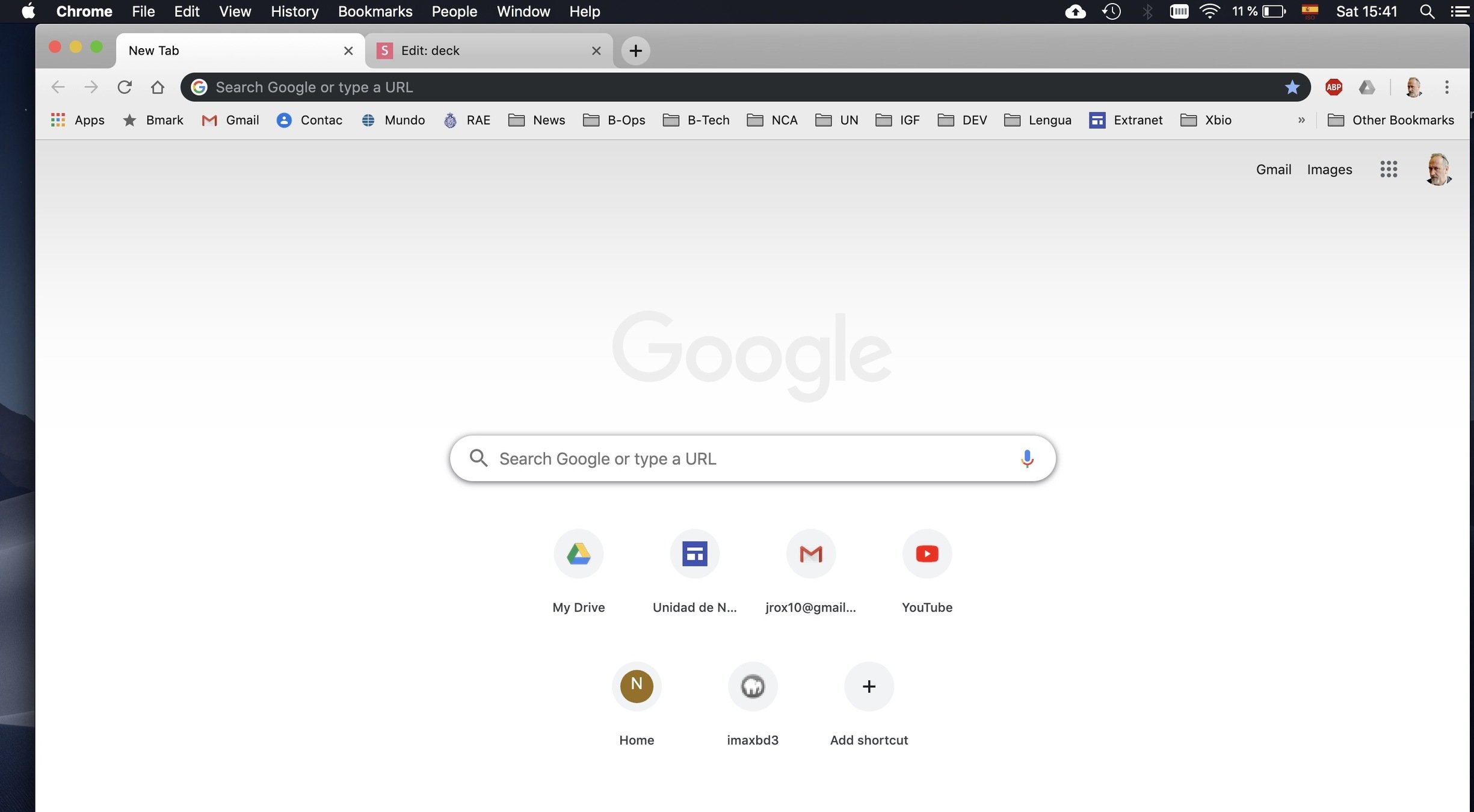Expand hidden bookmarks with double chevron
Viewport: 1474px width, 812px height.
pos(1301,120)
